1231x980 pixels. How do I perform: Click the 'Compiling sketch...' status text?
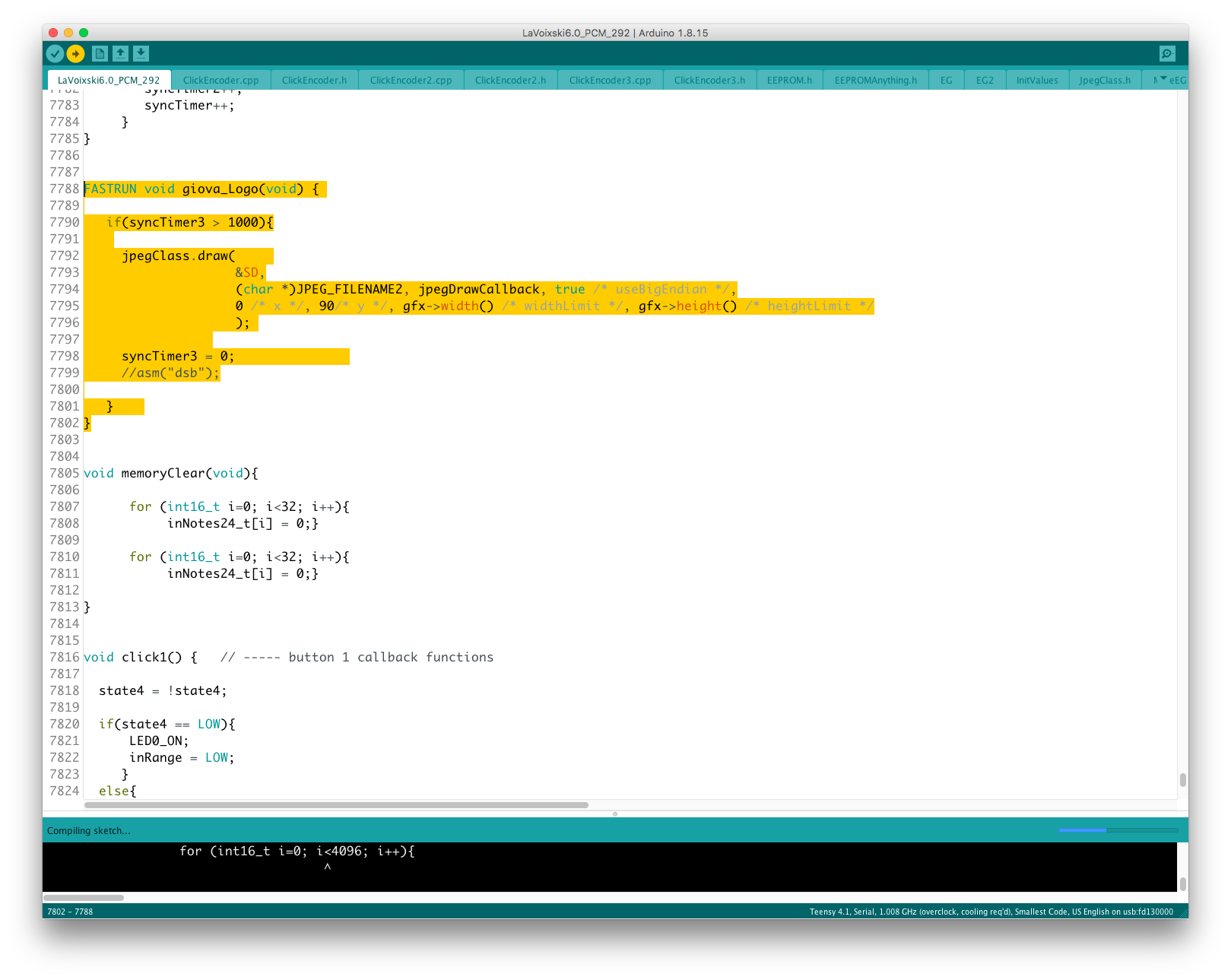pyautogui.click(x=88, y=830)
